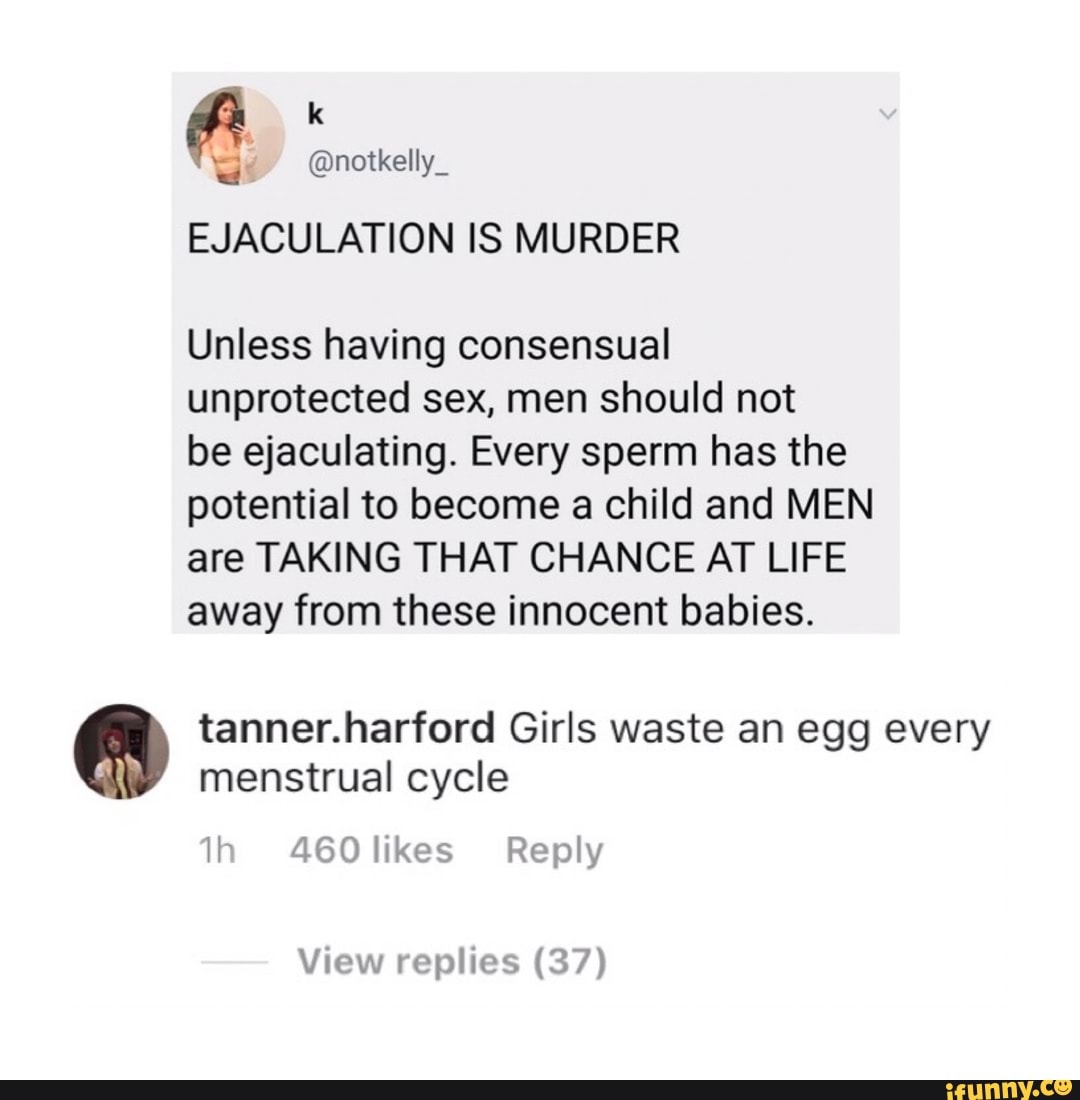Open the tanner.harford username

tap(347, 728)
